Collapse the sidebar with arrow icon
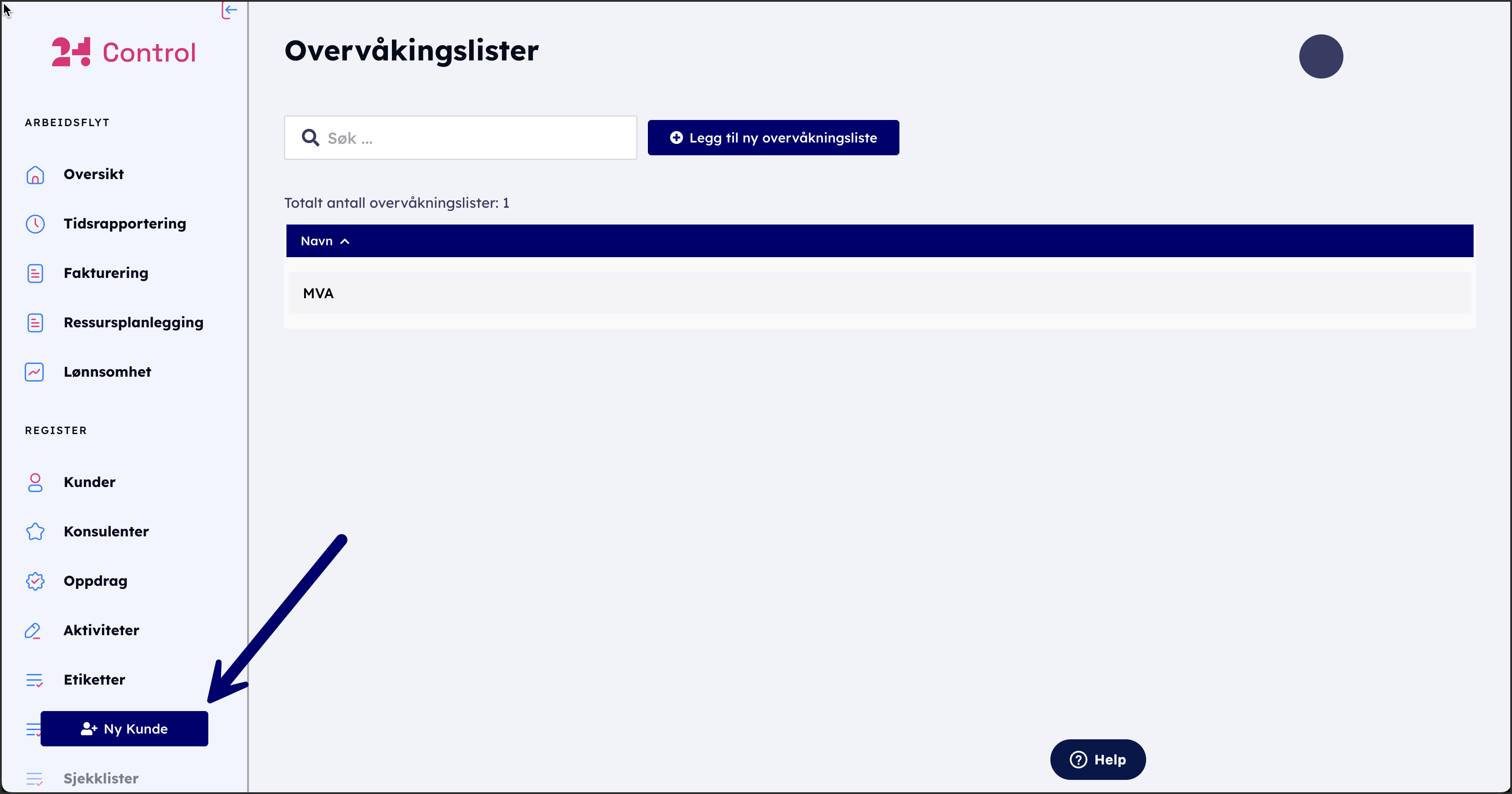Image resolution: width=1512 pixels, height=794 pixels. [x=229, y=10]
